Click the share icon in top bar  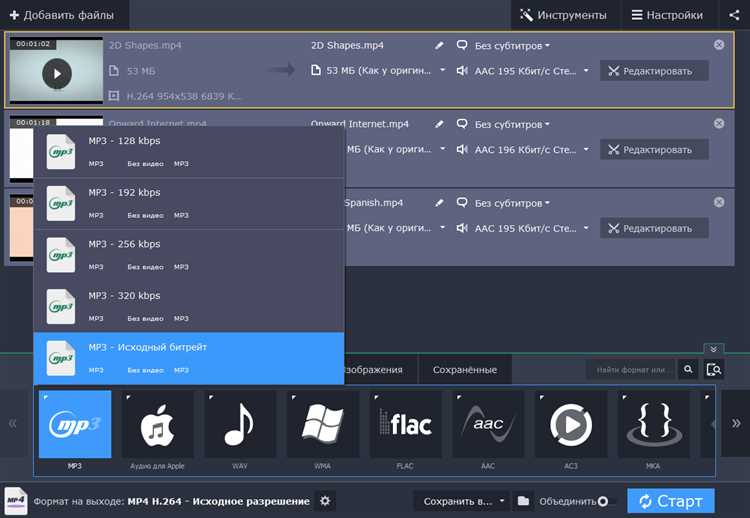click(x=734, y=15)
